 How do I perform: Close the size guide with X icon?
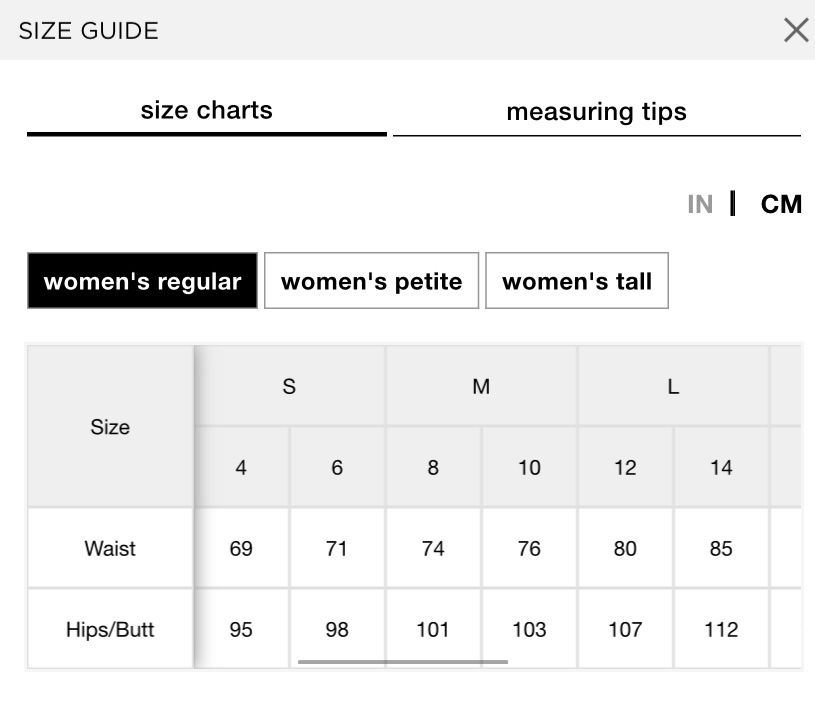click(796, 30)
